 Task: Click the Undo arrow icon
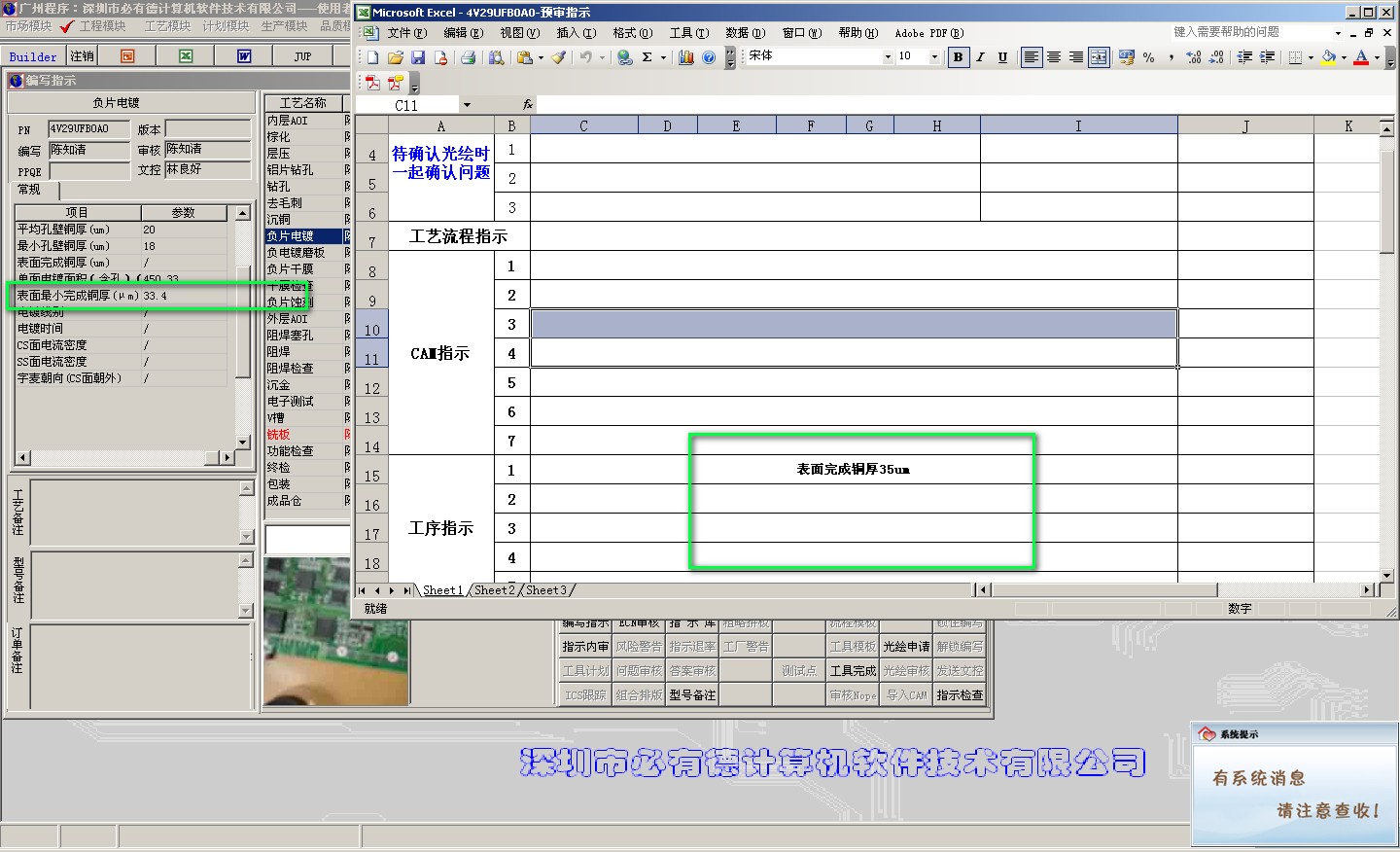(585, 57)
